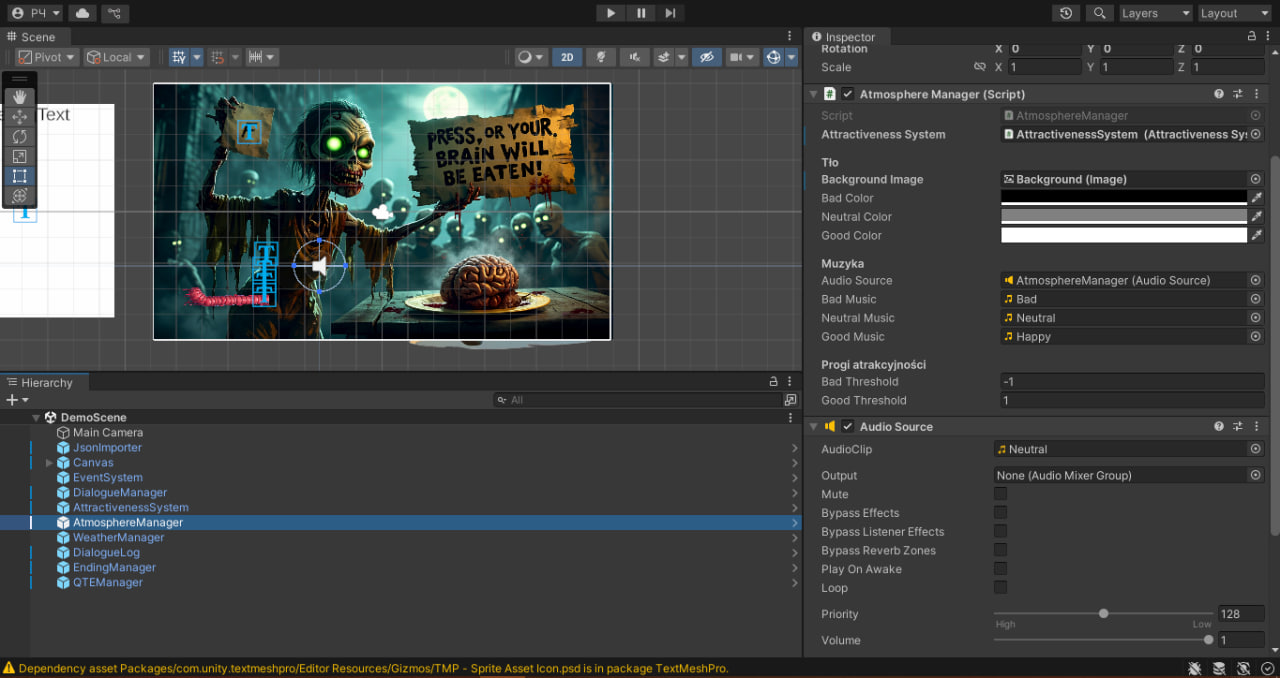This screenshot has width=1280, height=678.
Task: Toggle grid snapping icon
Action: (218, 57)
